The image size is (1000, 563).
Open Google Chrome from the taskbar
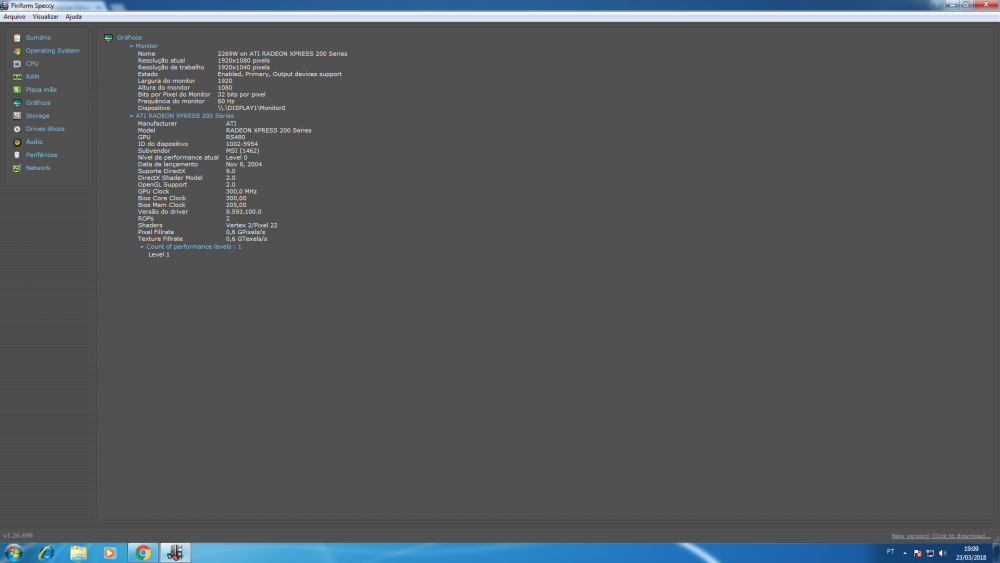click(143, 552)
